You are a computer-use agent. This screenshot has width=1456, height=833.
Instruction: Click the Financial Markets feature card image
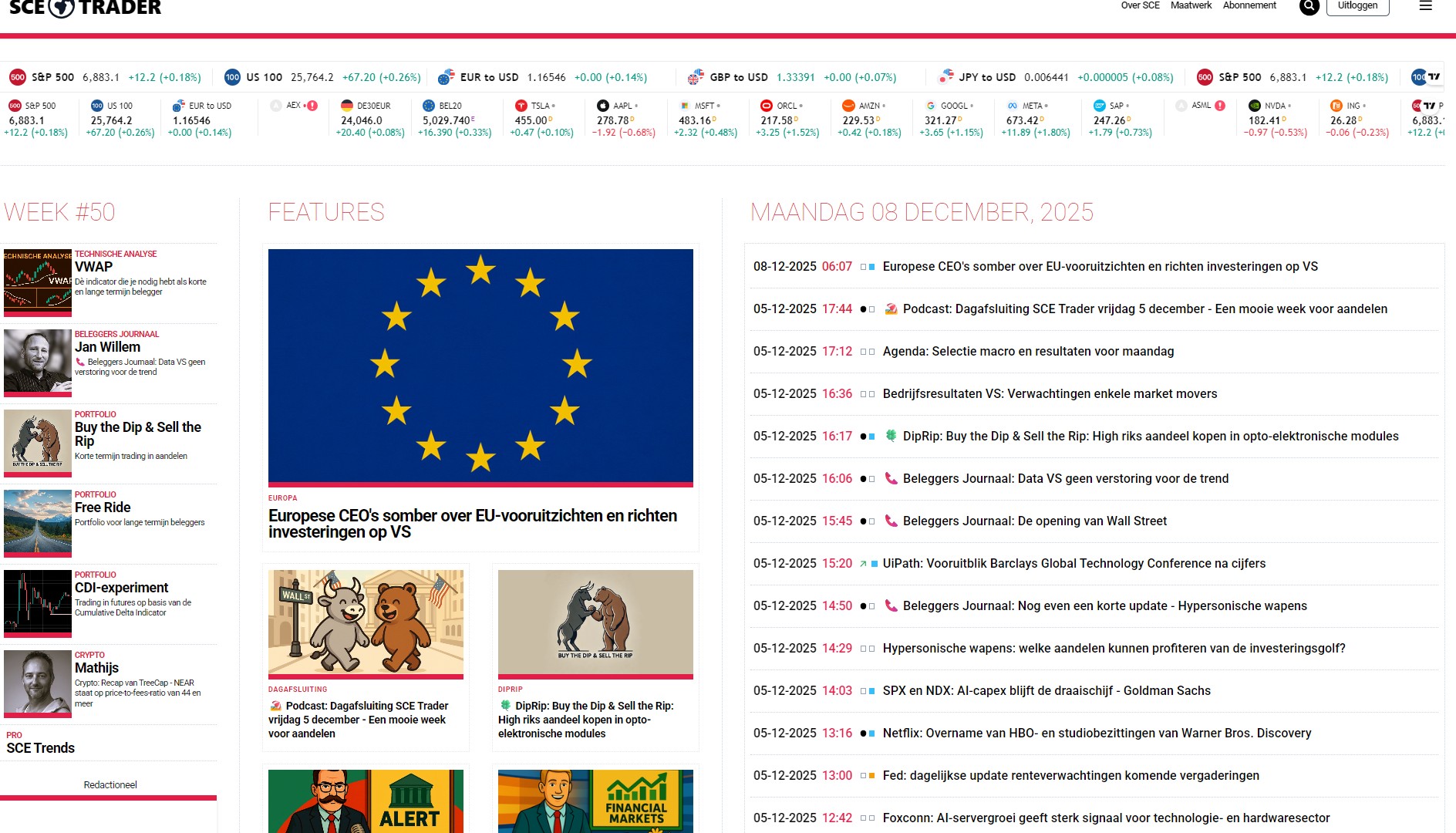pos(595,801)
